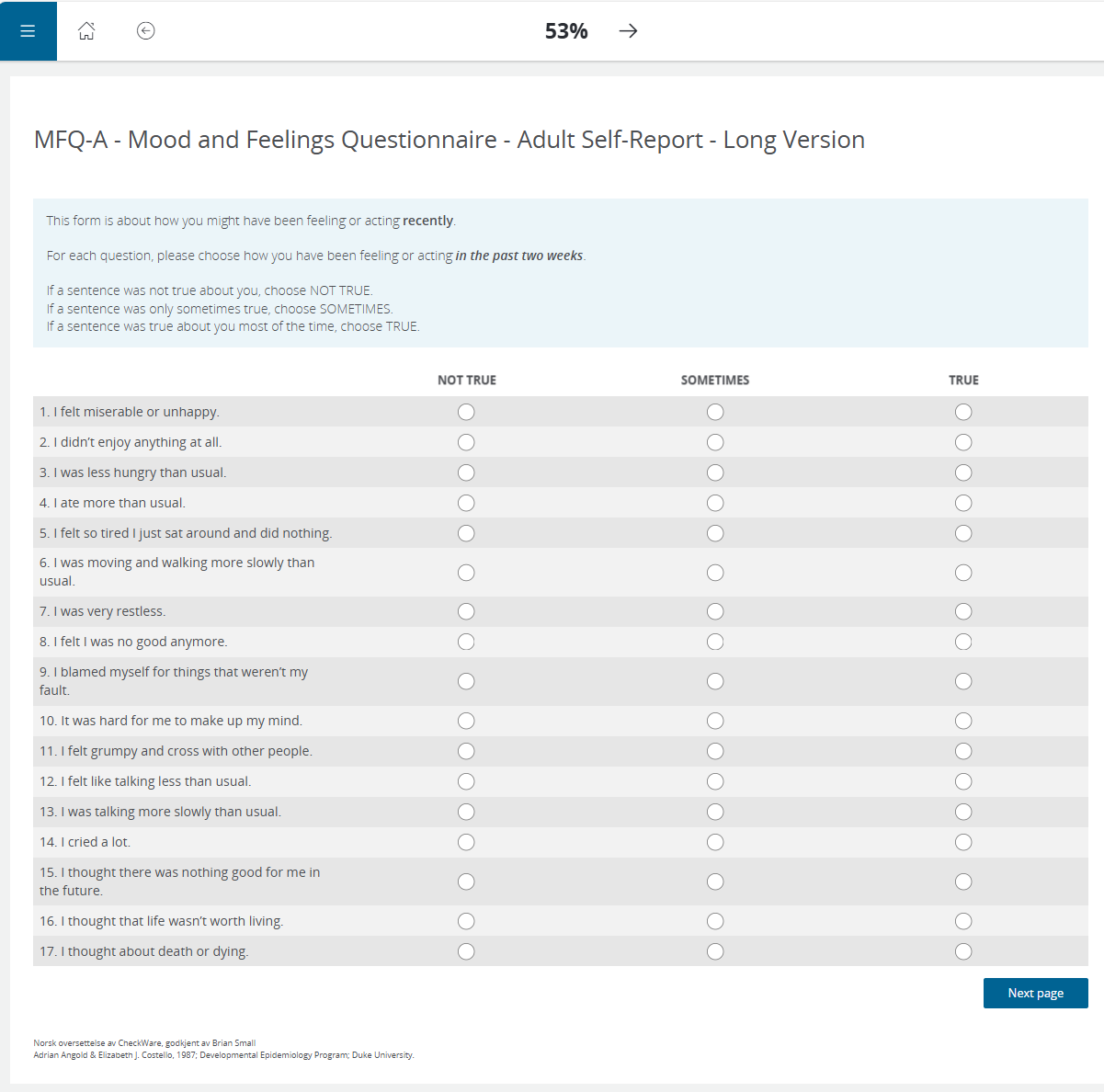
Task: Select TRUE for 'I felt so tired I just sat around'
Action: pyautogui.click(x=962, y=533)
